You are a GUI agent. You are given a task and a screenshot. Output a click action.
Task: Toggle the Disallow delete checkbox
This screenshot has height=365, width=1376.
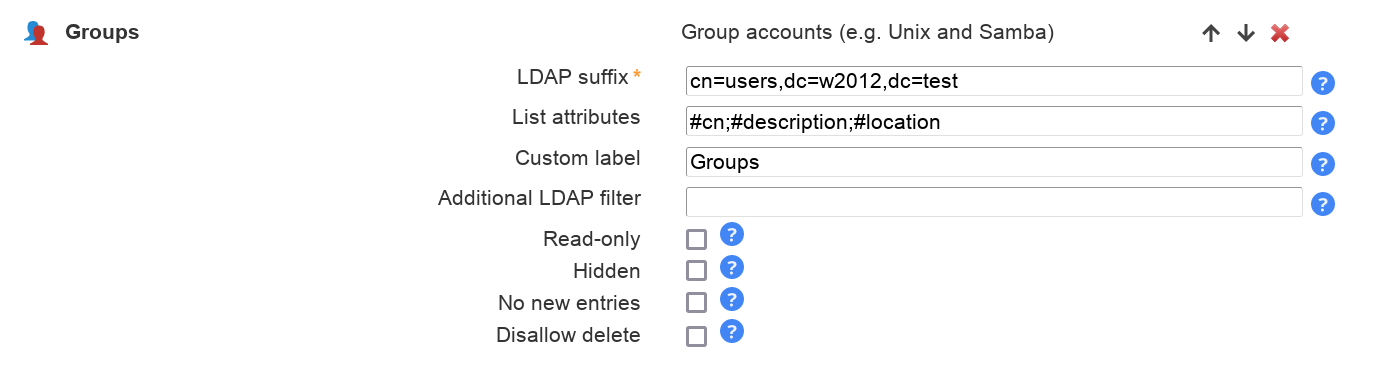click(x=696, y=336)
